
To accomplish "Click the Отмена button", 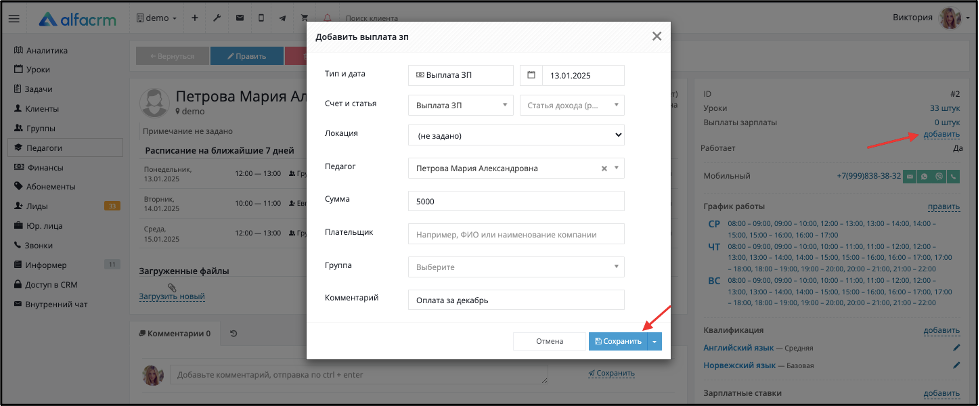I will [x=549, y=341].
